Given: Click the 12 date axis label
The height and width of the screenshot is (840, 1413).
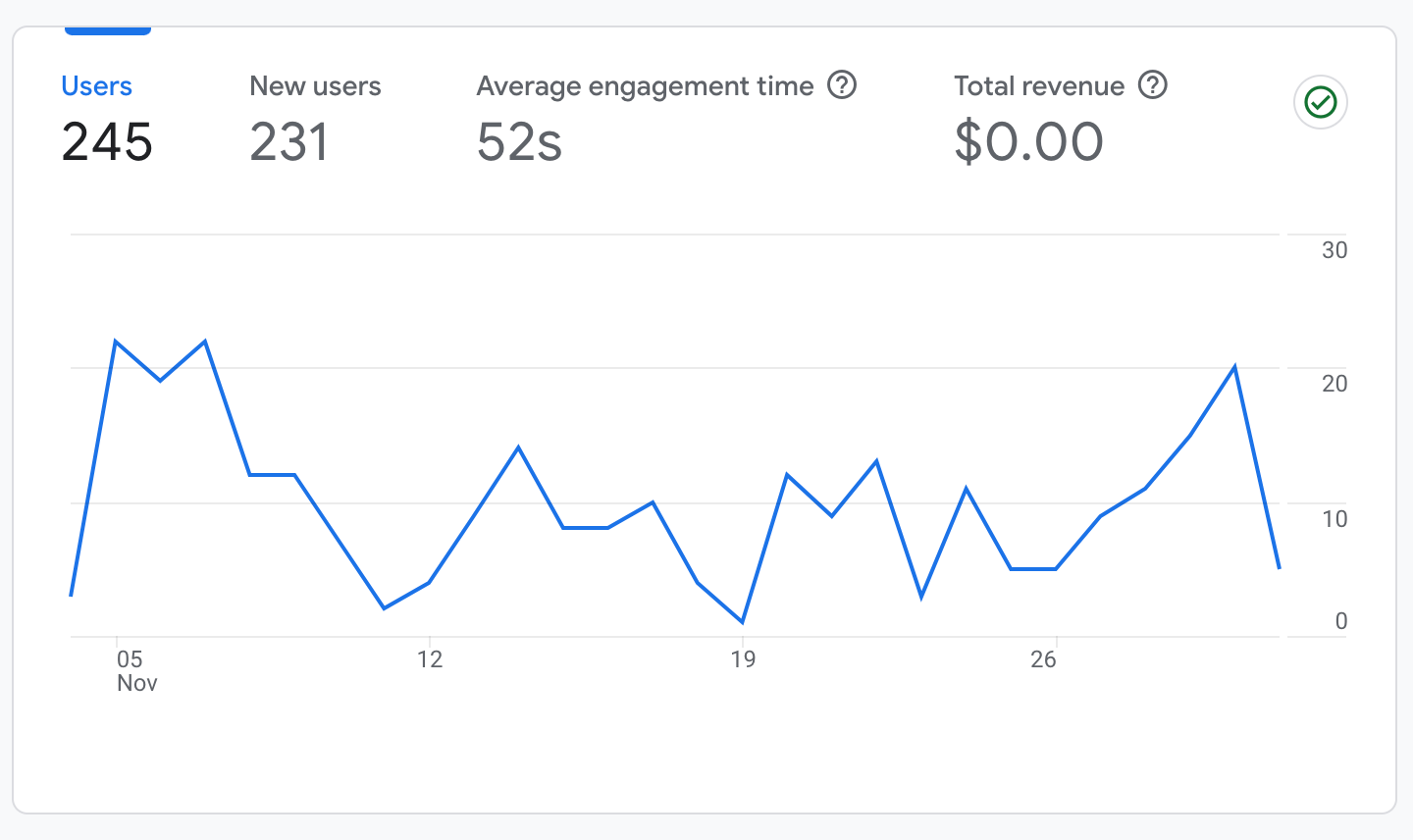Looking at the screenshot, I should [430, 659].
